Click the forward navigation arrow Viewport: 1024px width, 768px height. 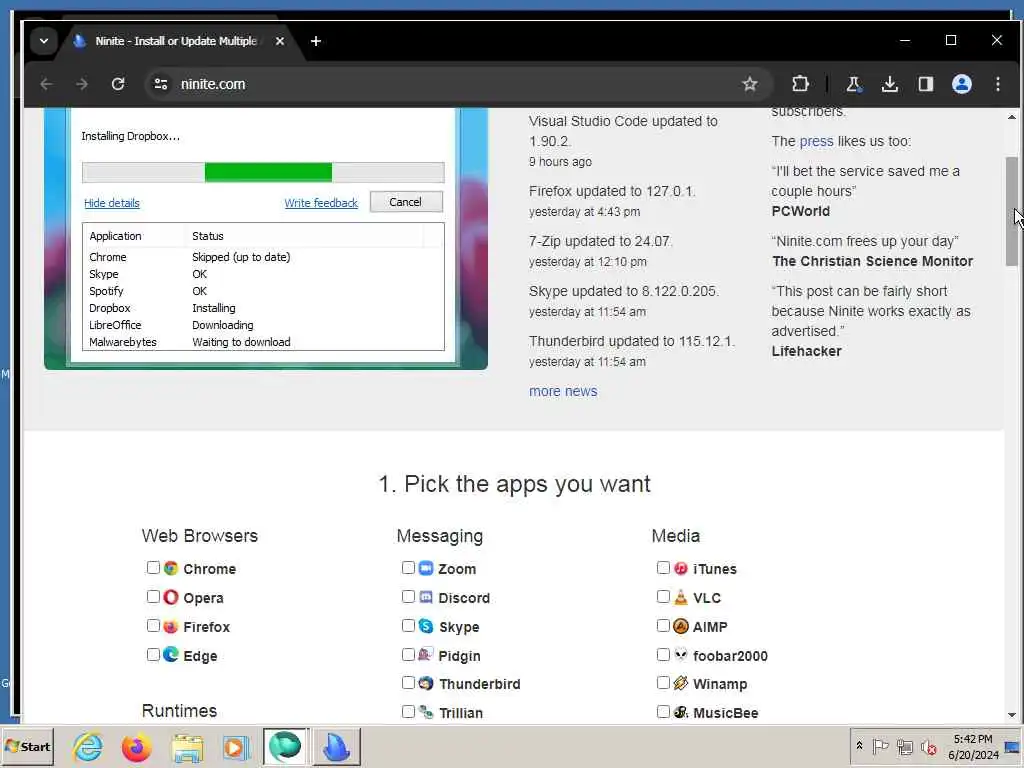point(82,84)
